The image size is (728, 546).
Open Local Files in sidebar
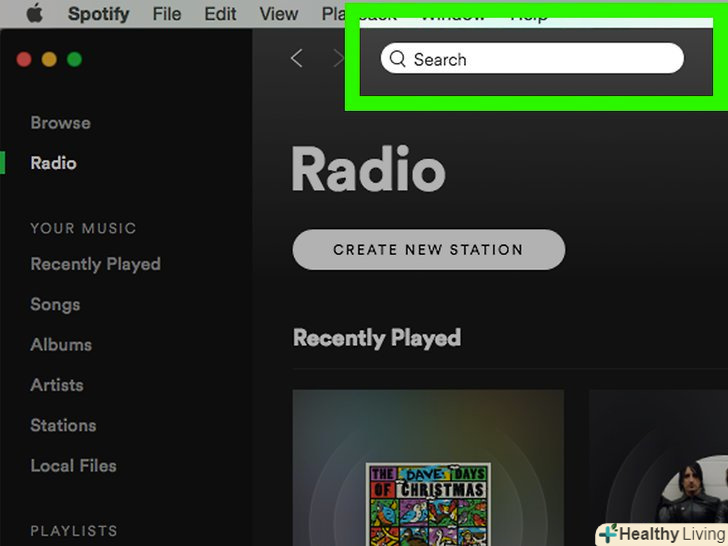pos(73,466)
